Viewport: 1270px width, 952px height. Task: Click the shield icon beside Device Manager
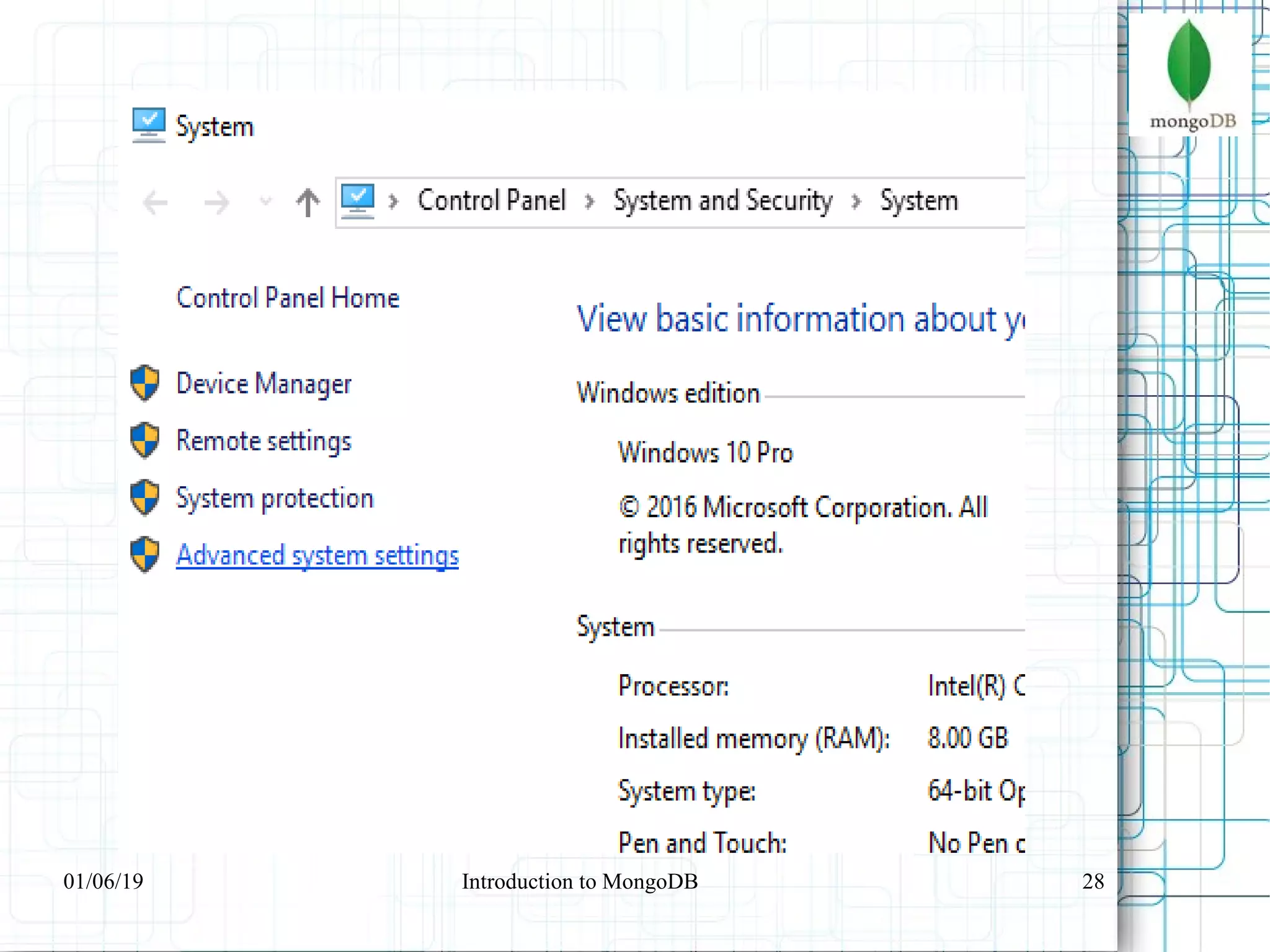tap(145, 383)
